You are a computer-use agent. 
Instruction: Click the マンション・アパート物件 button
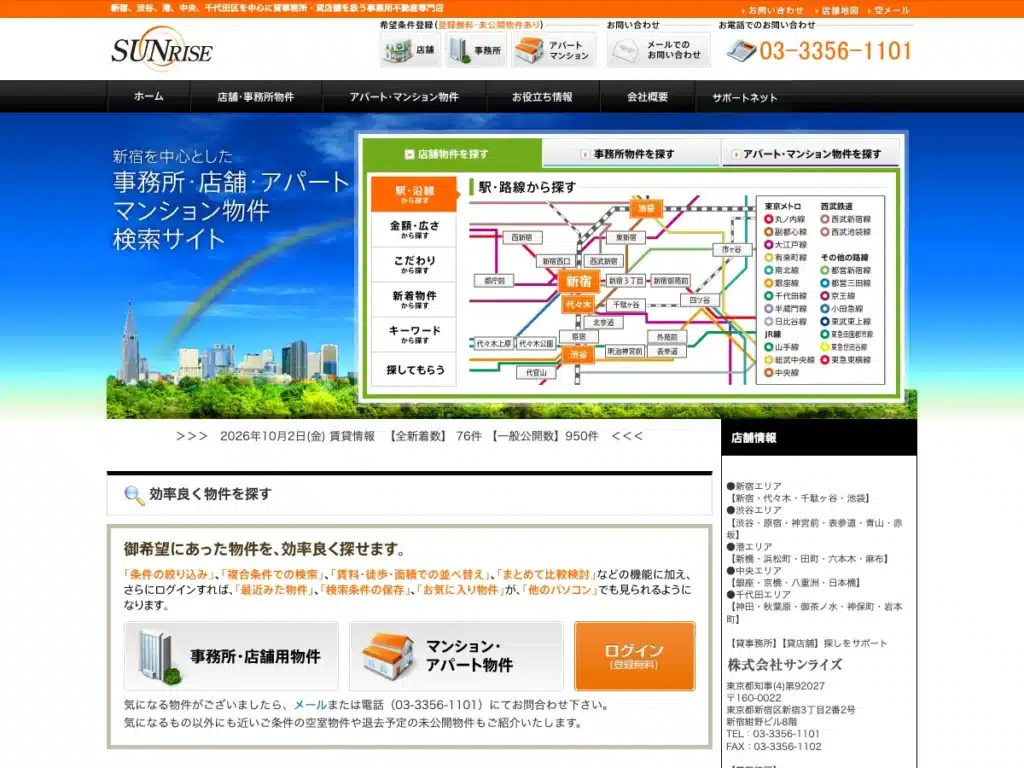coord(456,656)
